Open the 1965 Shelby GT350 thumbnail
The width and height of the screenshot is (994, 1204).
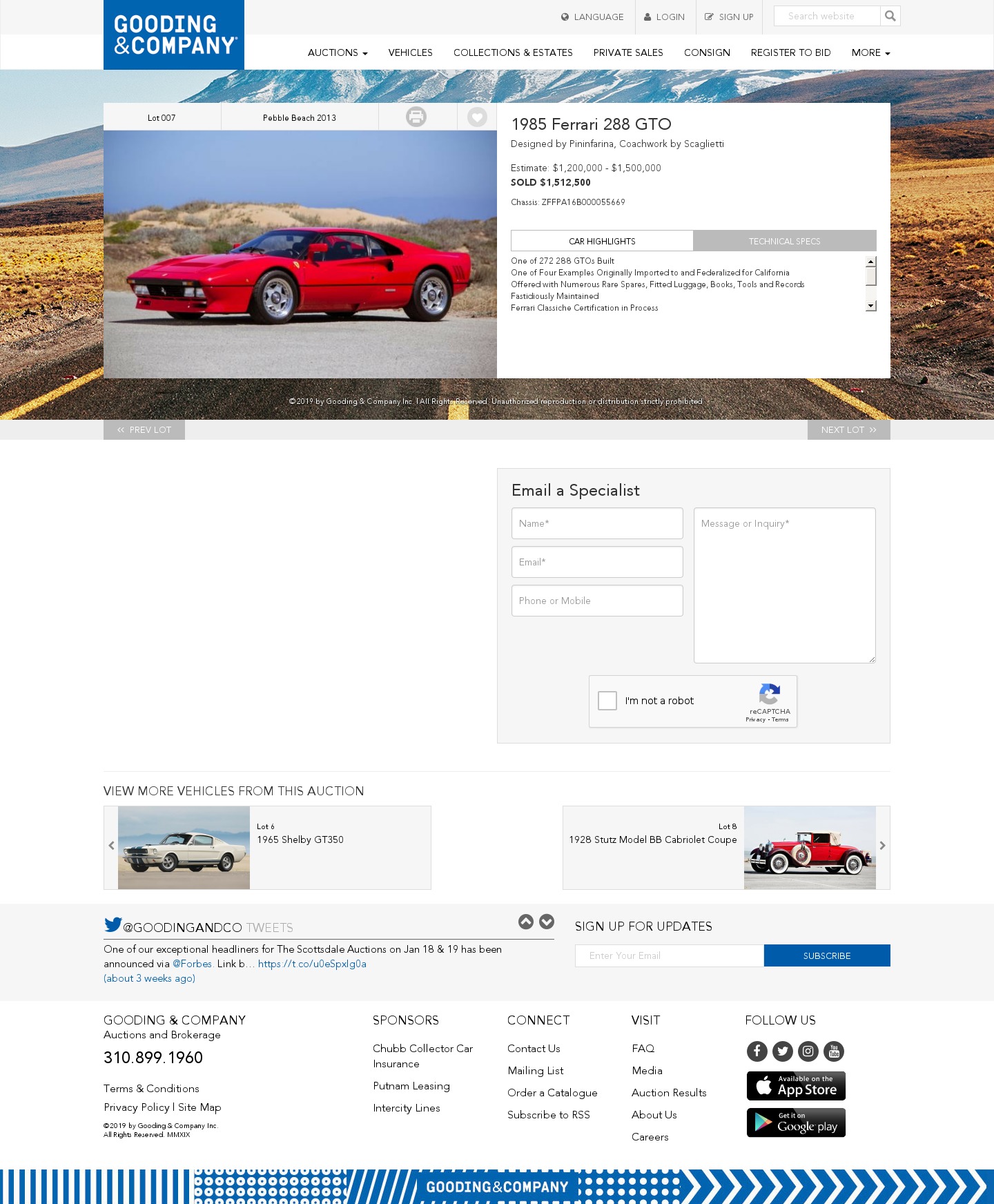(184, 848)
